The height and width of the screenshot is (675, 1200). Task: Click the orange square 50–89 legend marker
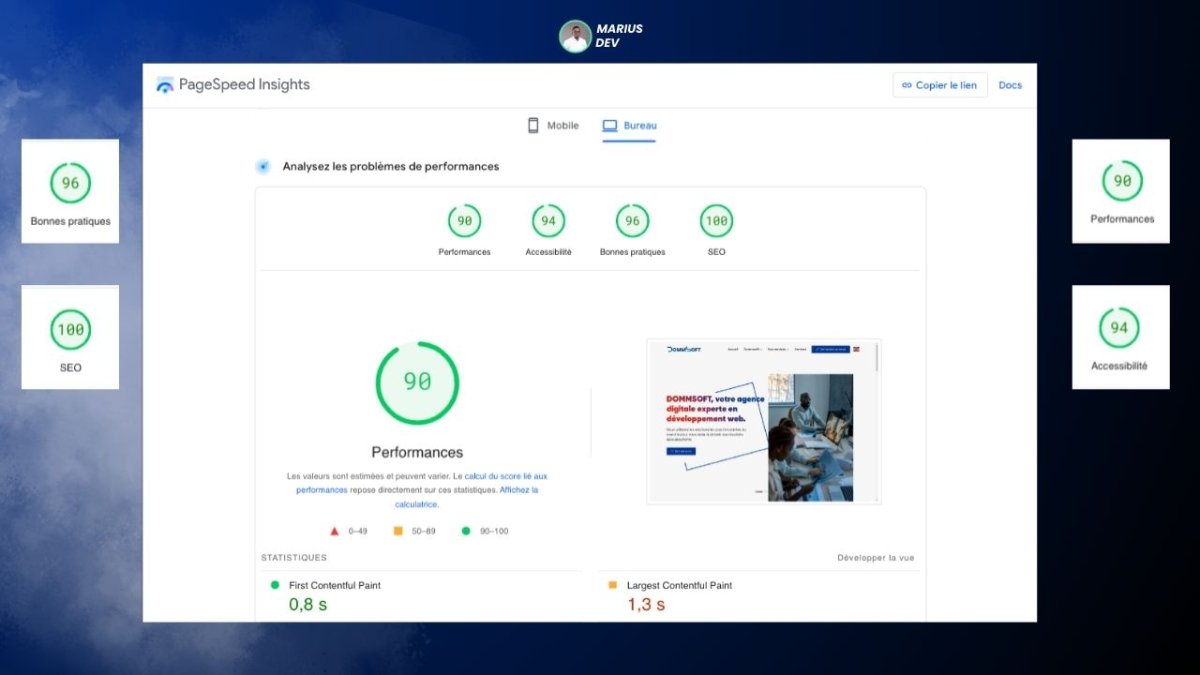click(x=398, y=531)
